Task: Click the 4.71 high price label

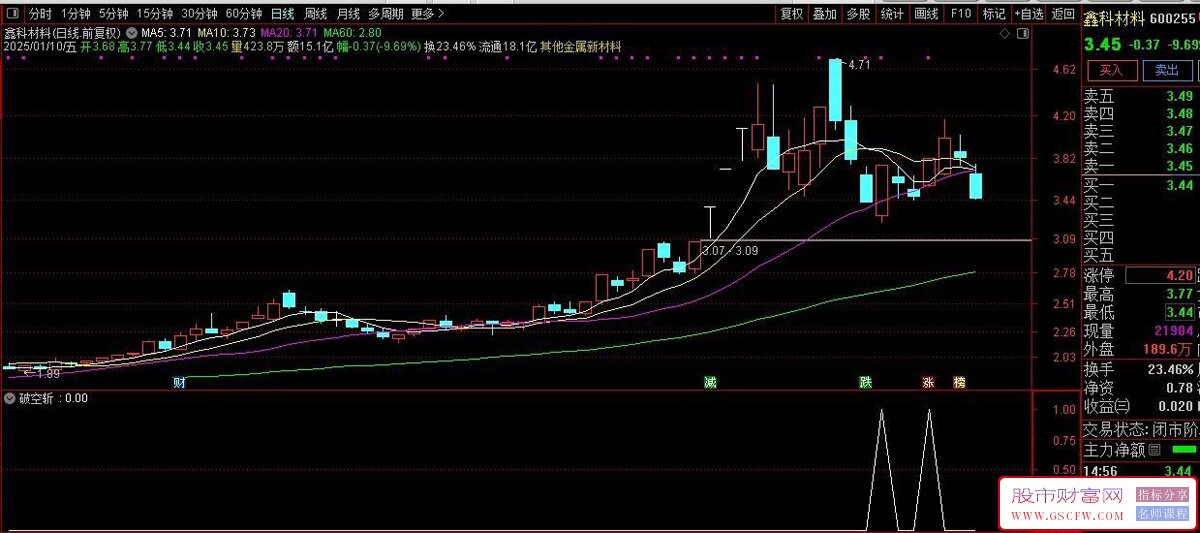Action: point(860,65)
